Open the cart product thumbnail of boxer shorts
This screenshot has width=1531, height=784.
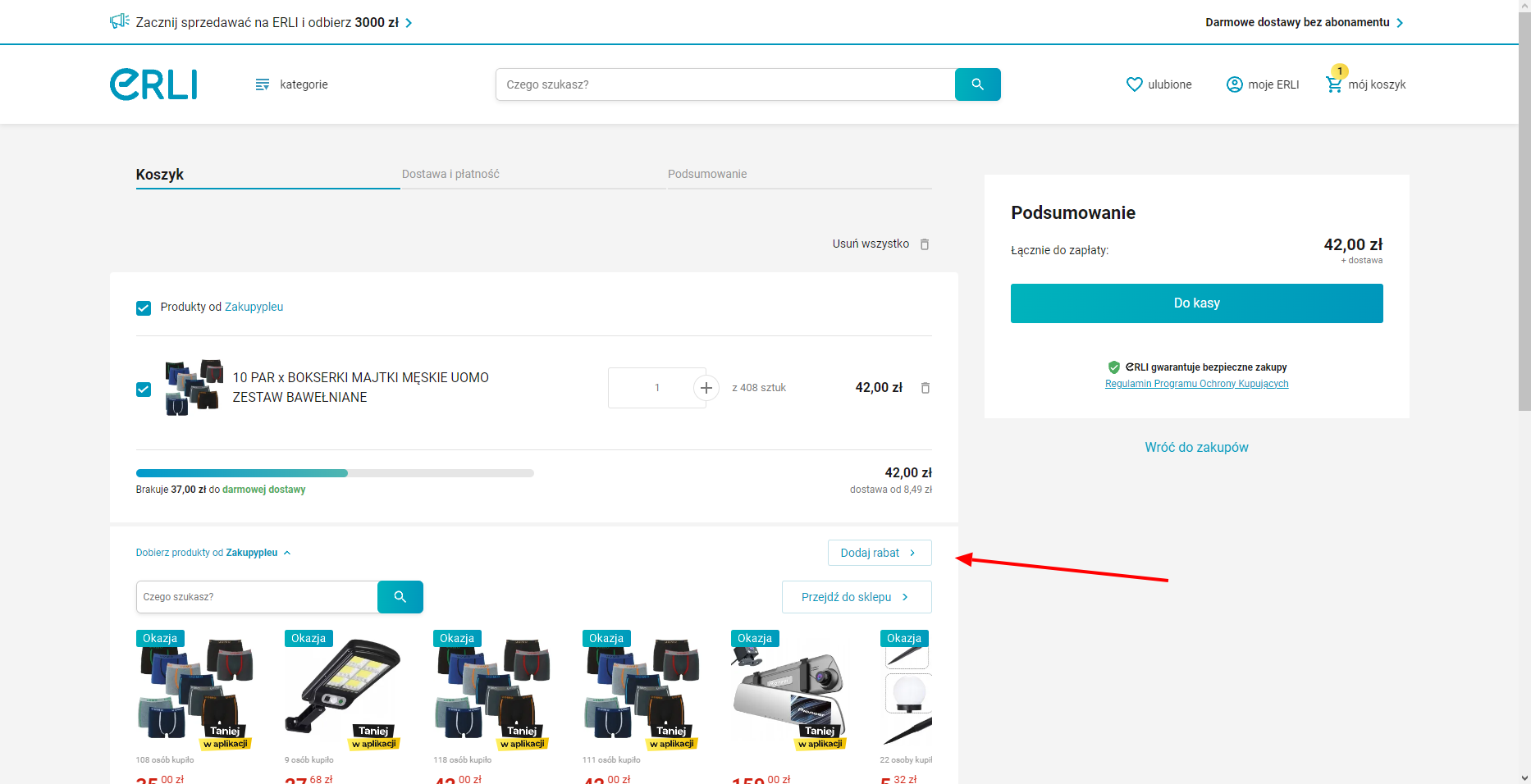[x=194, y=387]
